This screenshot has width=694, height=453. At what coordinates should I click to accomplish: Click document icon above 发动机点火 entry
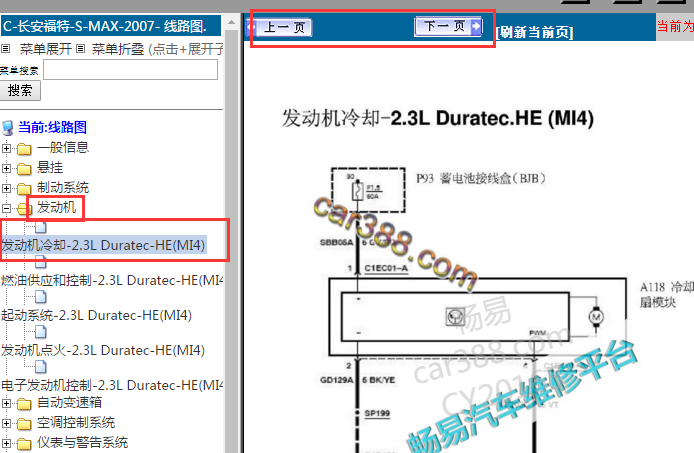[x=41, y=332]
